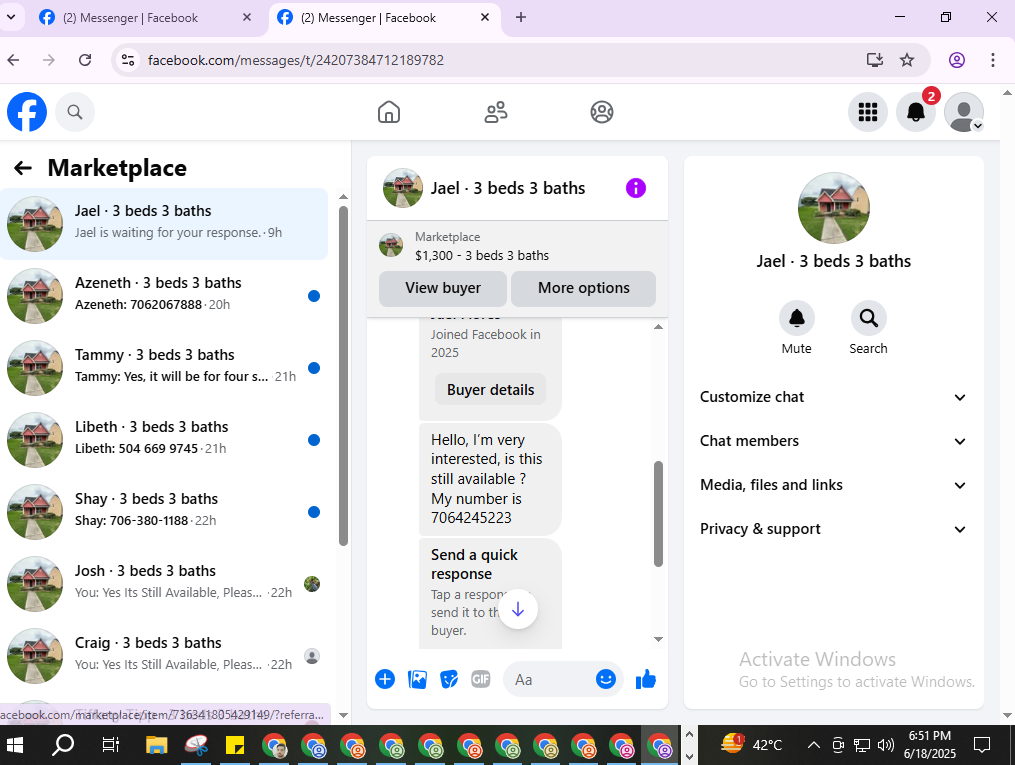
Task: Expand Privacy & support section
Action: (833, 529)
